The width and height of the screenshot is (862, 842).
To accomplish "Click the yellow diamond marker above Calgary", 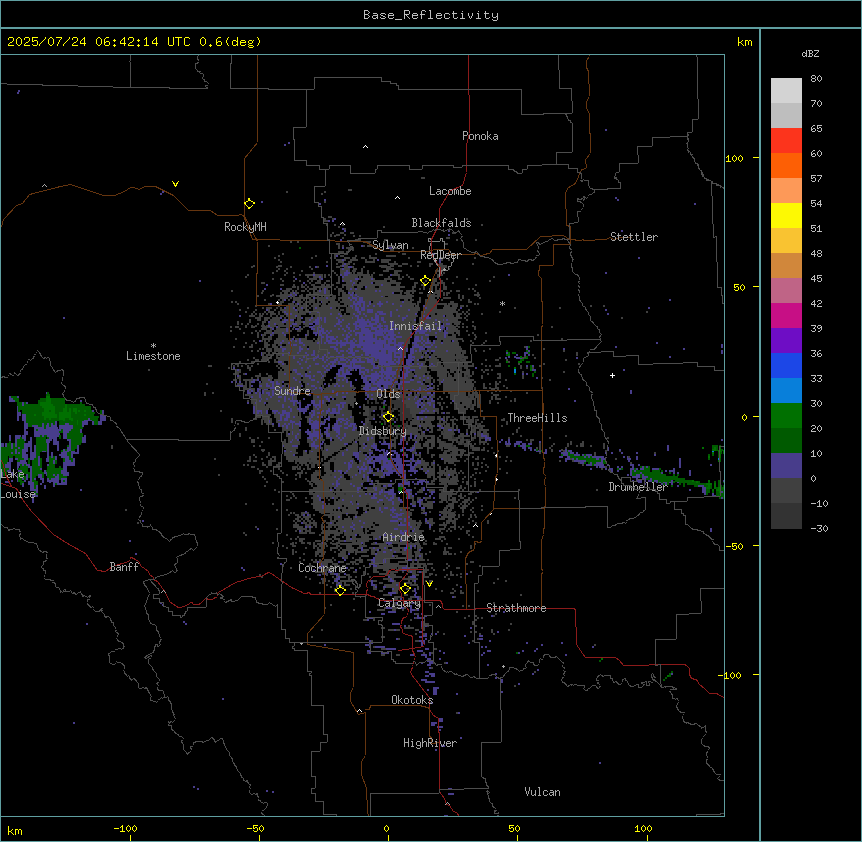I will point(405,589).
